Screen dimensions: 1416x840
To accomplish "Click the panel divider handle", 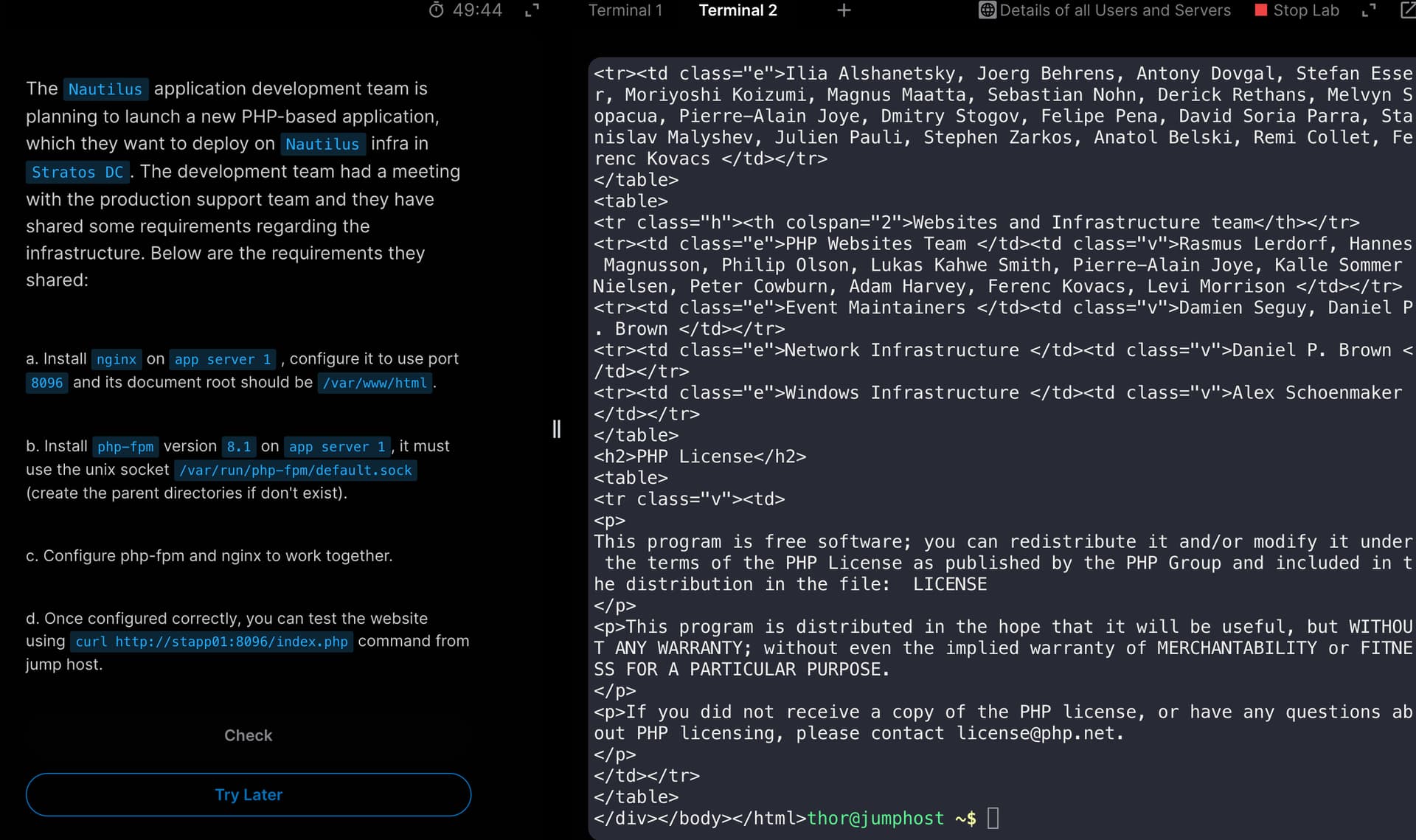I will click(x=557, y=429).
